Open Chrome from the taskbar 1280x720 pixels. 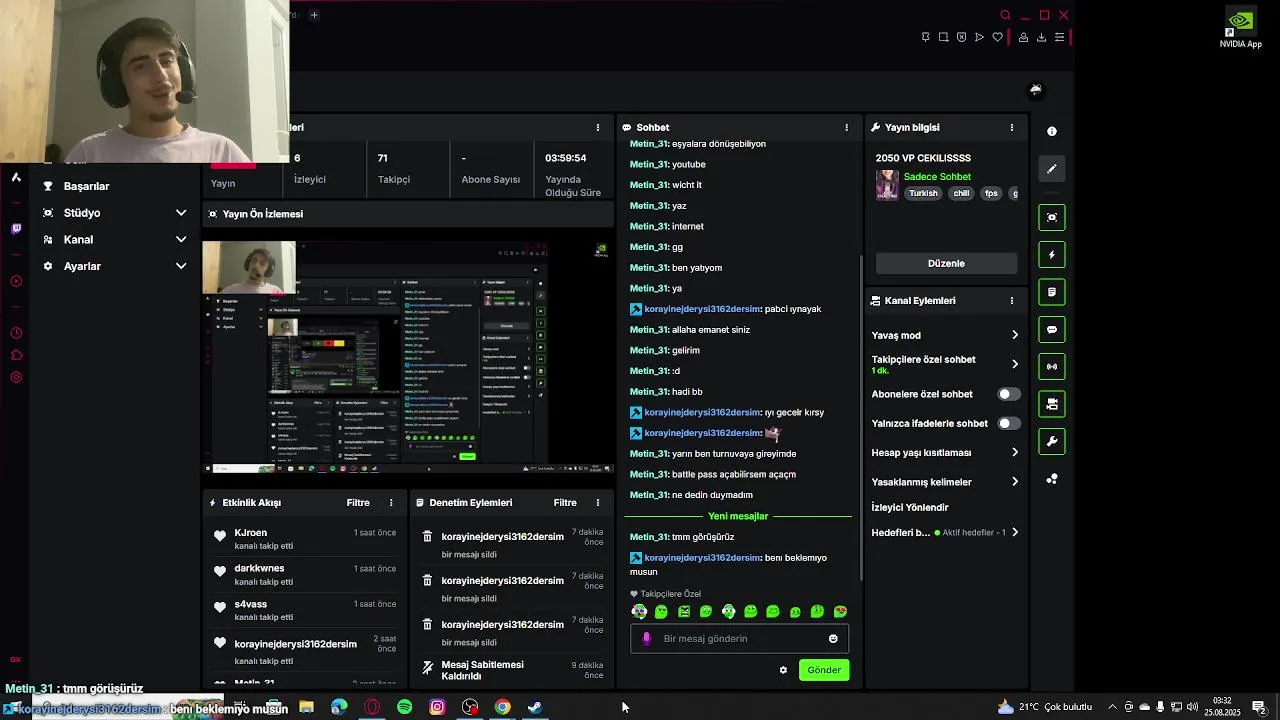click(x=502, y=707)
